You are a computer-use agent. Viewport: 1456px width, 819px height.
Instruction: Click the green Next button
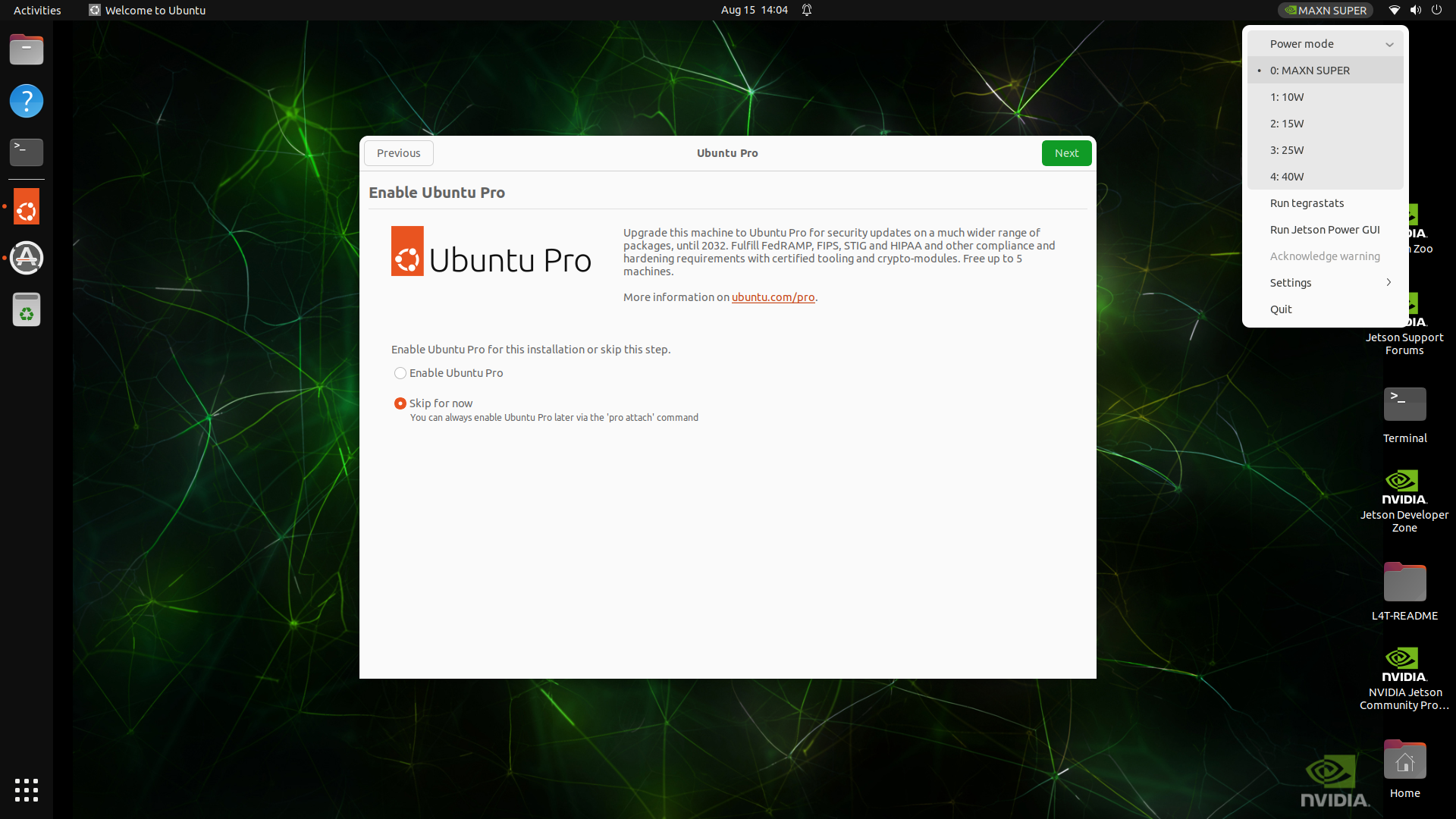click(1066, 153)
